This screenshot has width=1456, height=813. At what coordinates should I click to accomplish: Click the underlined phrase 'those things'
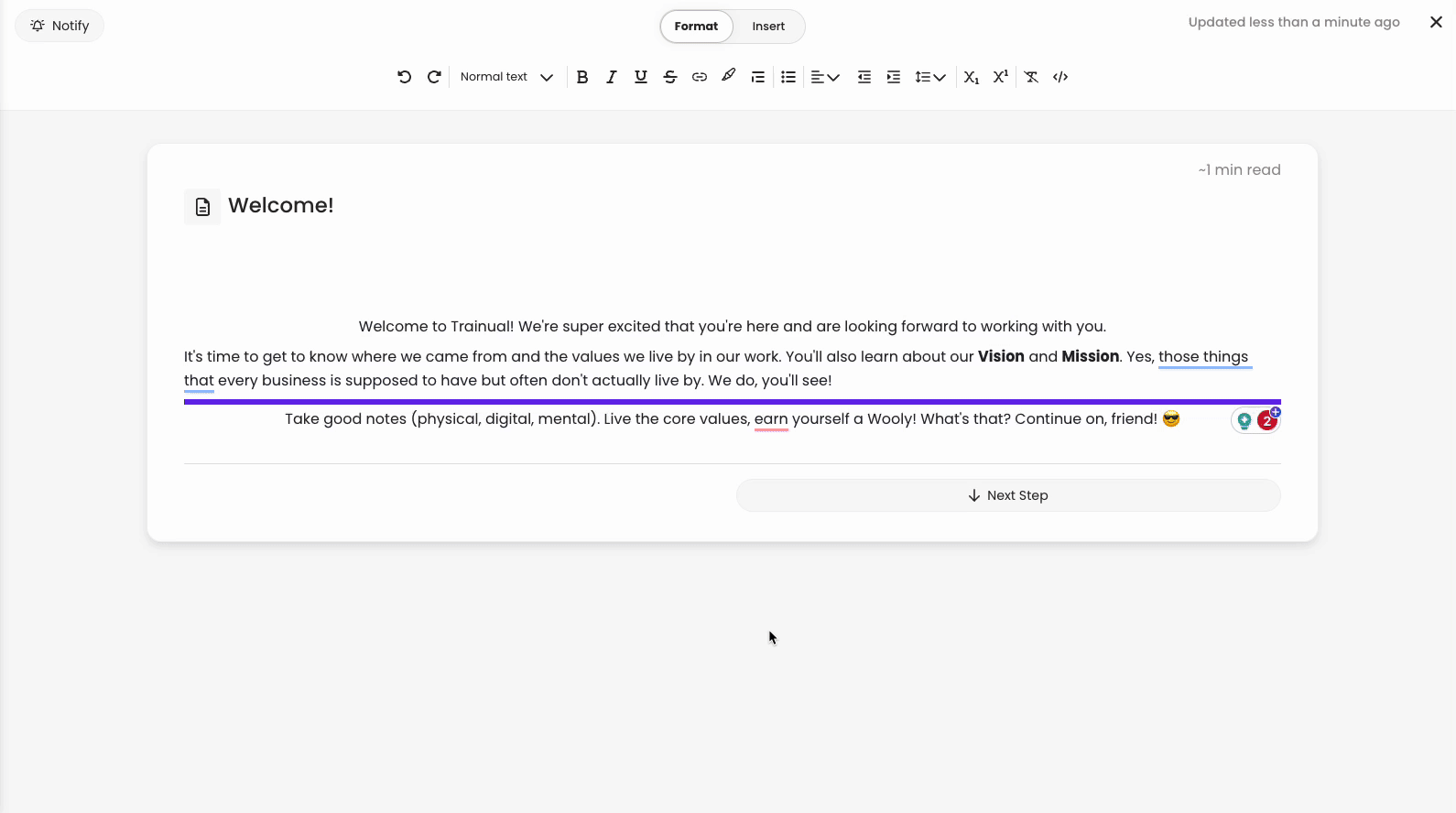coord(1203,357)
